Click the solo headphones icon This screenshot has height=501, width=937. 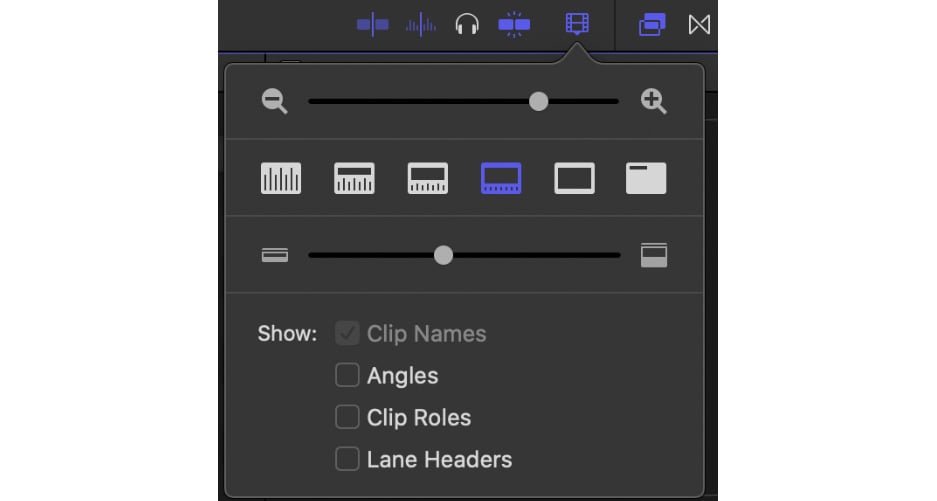pyautogui.click(x=467, y=25)
